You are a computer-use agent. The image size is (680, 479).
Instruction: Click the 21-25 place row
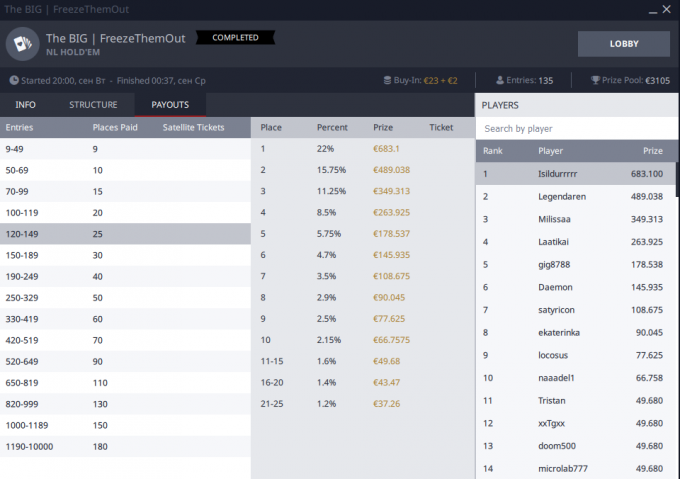click(x=363, y=404)
